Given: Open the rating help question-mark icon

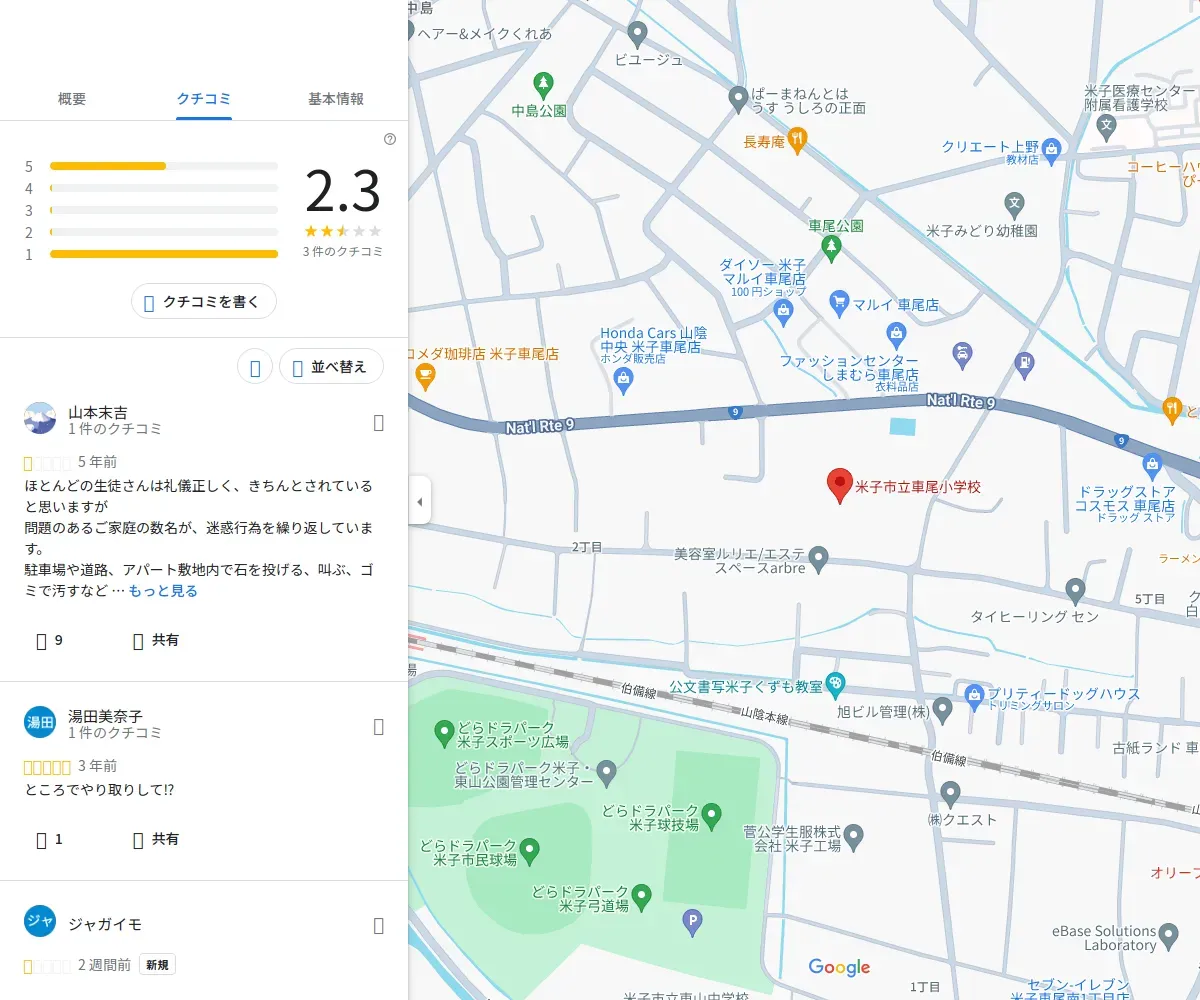Looking at the screenshot, I should [x=390, y=139].
